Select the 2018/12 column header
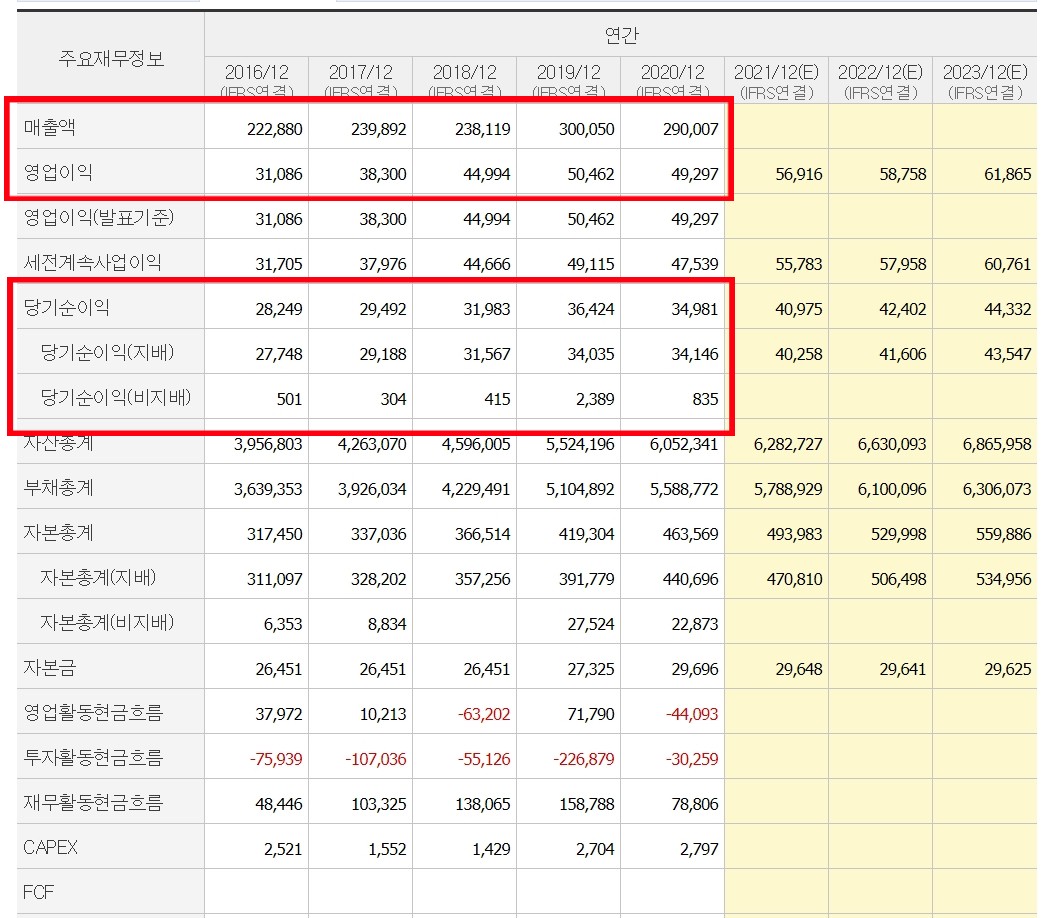The width and height of the screenshot is (1057, 918). coord(464,80)
